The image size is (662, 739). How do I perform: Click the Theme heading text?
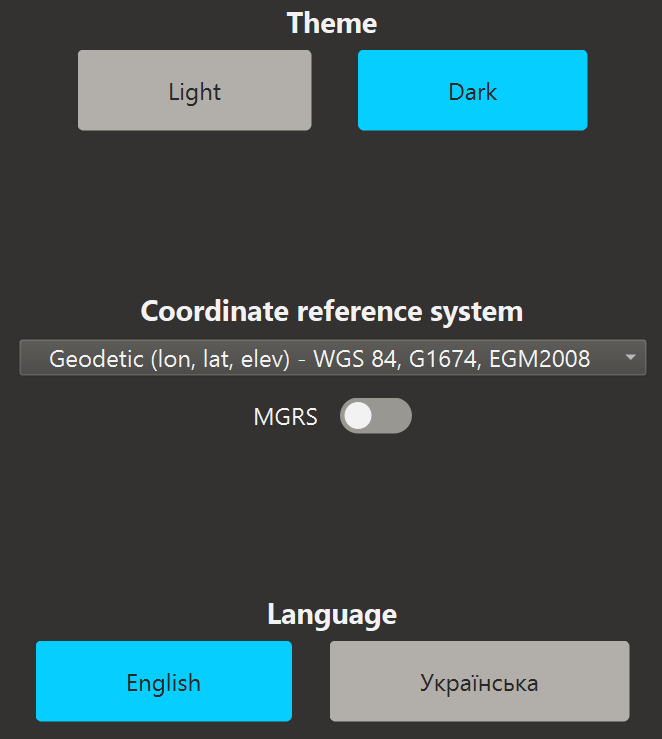332,23
